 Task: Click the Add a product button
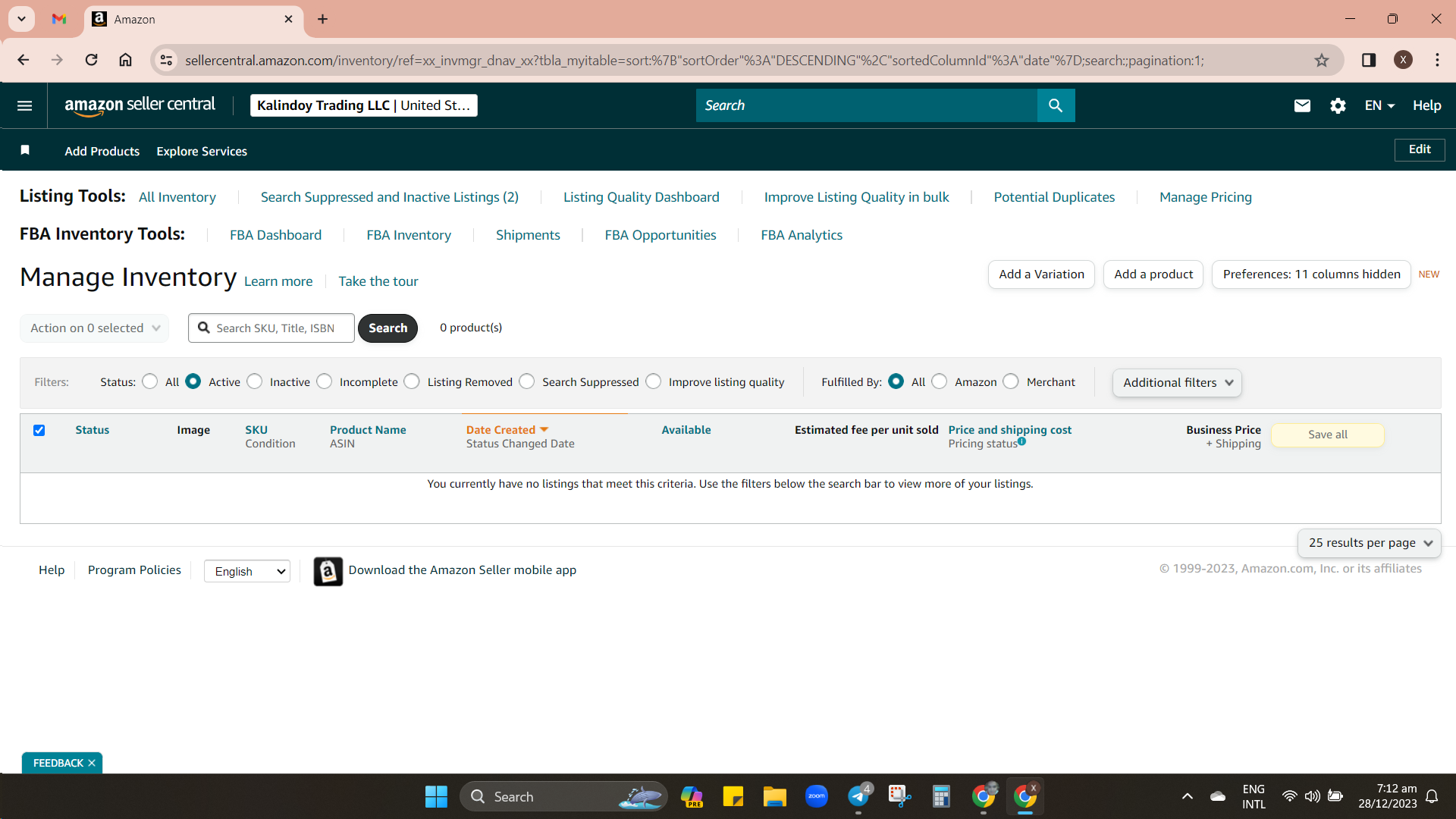pos(1153,275)
